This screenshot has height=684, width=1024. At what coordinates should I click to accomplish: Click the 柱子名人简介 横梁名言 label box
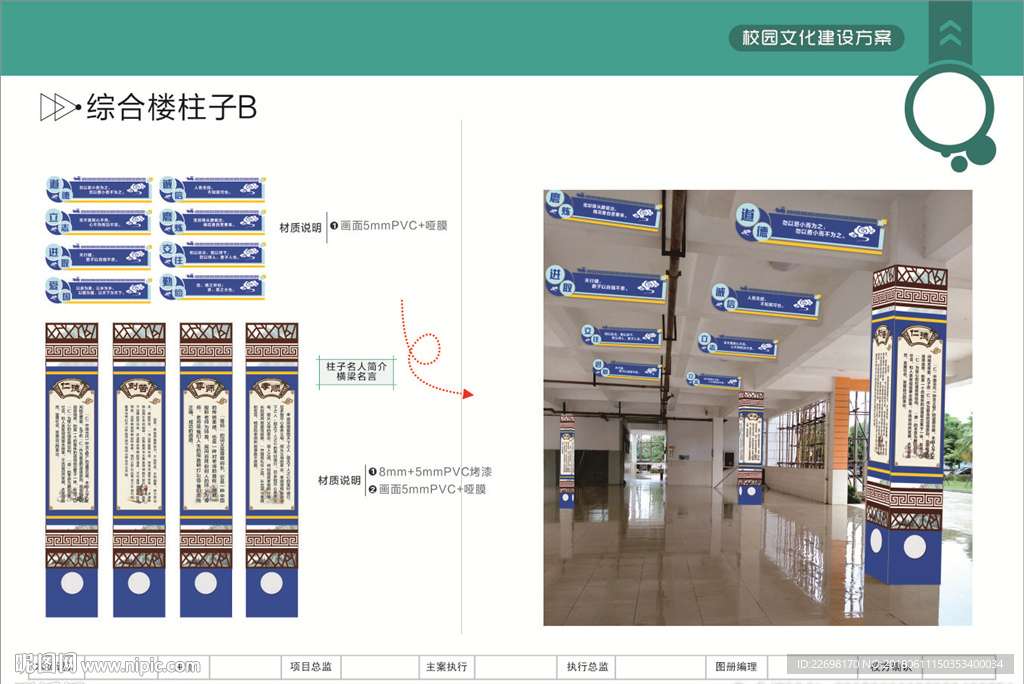tap(357, 371)
